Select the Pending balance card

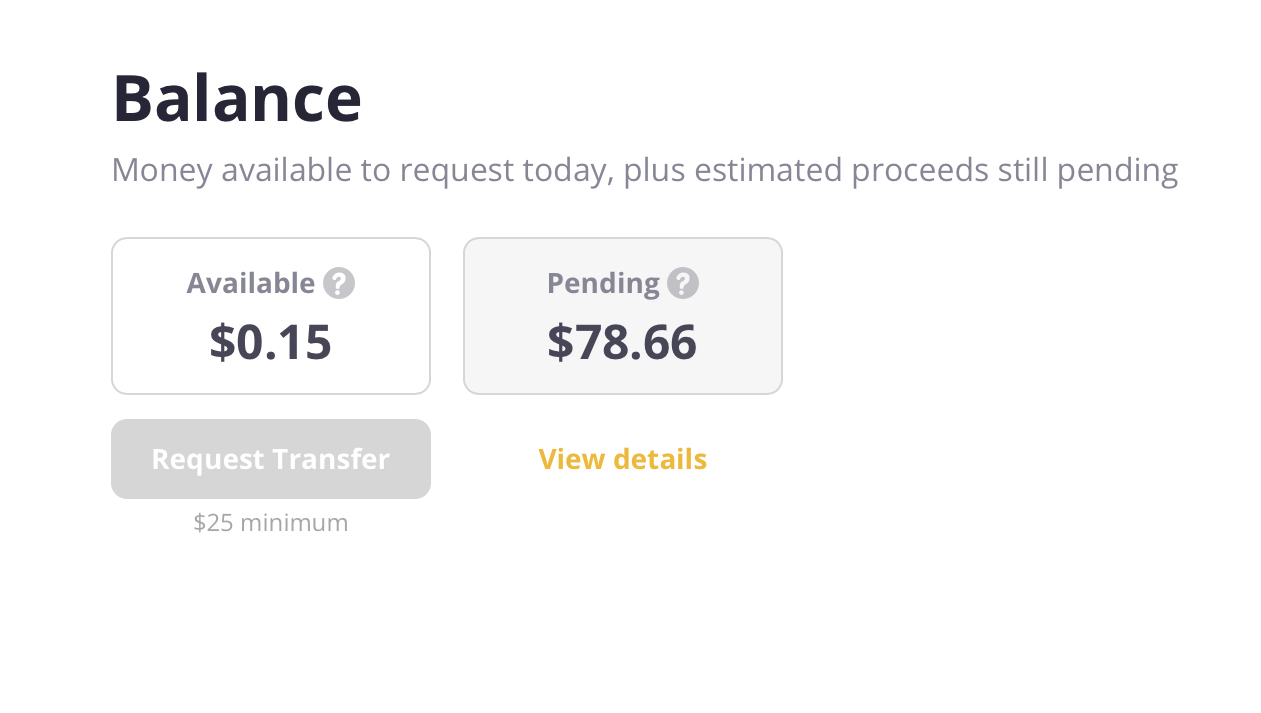622,316
